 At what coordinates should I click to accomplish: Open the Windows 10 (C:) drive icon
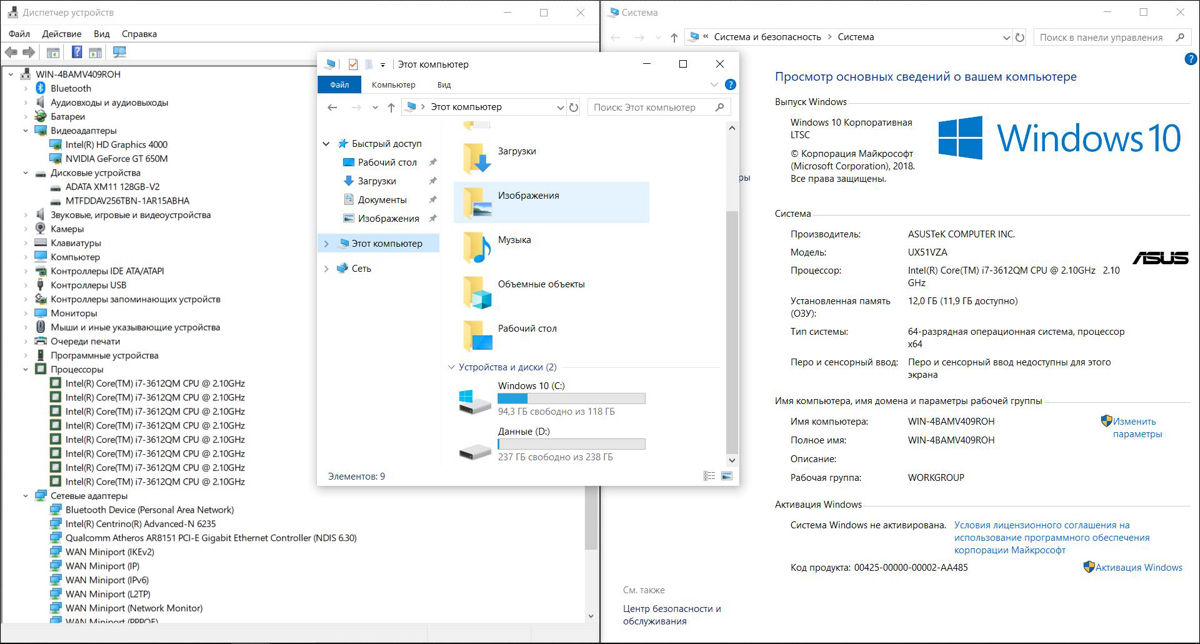coord(474,401)
